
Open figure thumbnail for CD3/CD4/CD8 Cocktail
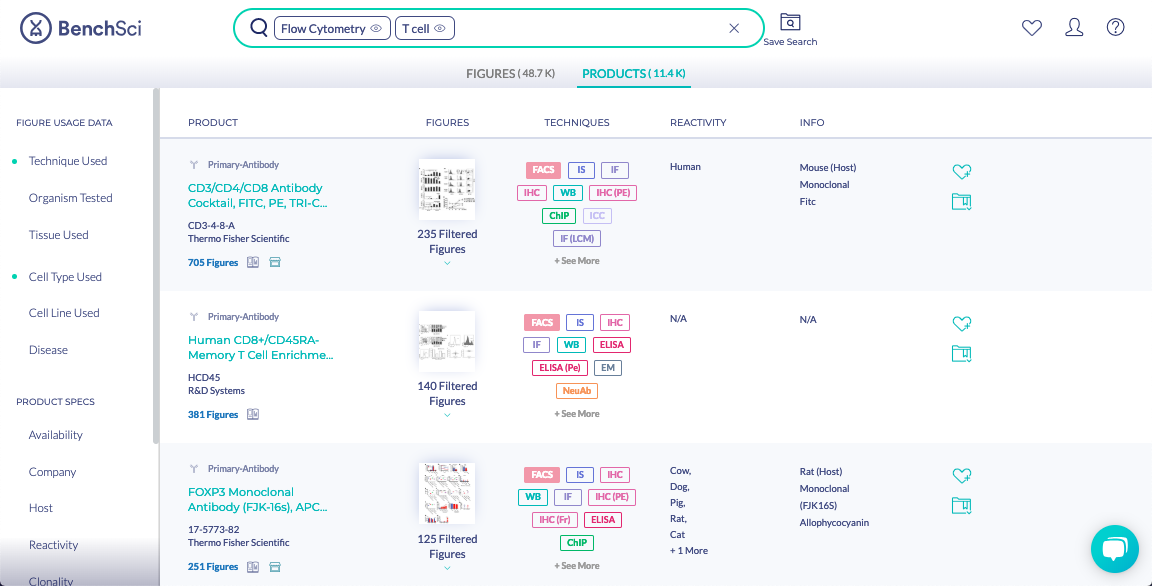click(447, 189)
